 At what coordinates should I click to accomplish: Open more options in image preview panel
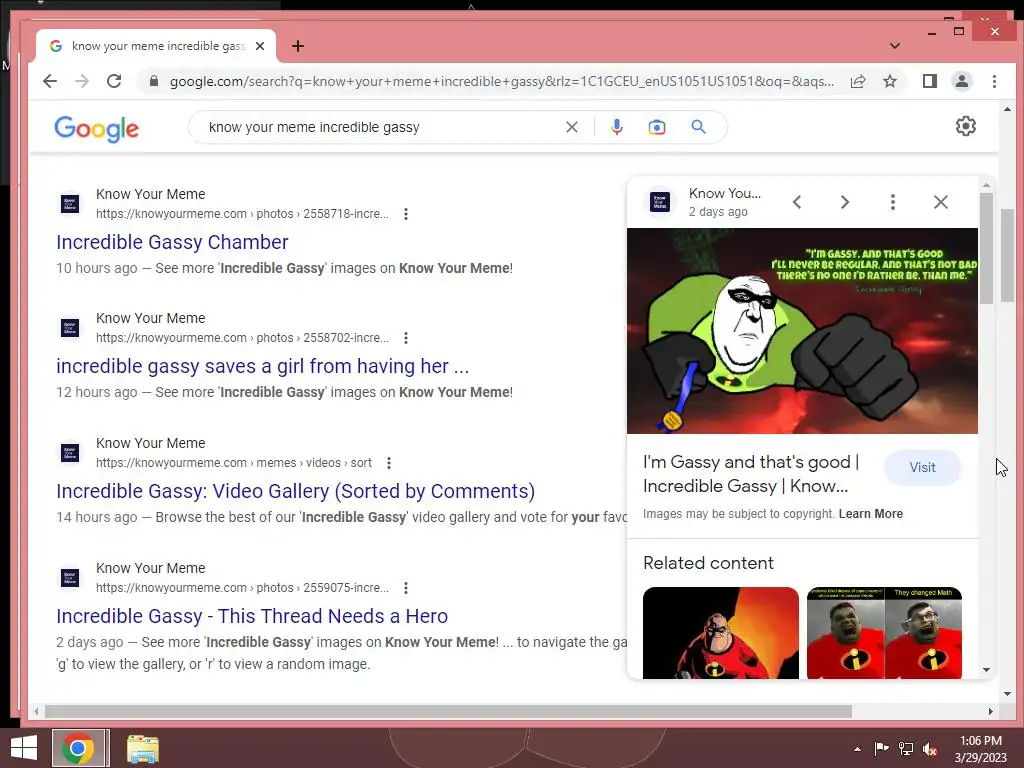pos(893,202)
